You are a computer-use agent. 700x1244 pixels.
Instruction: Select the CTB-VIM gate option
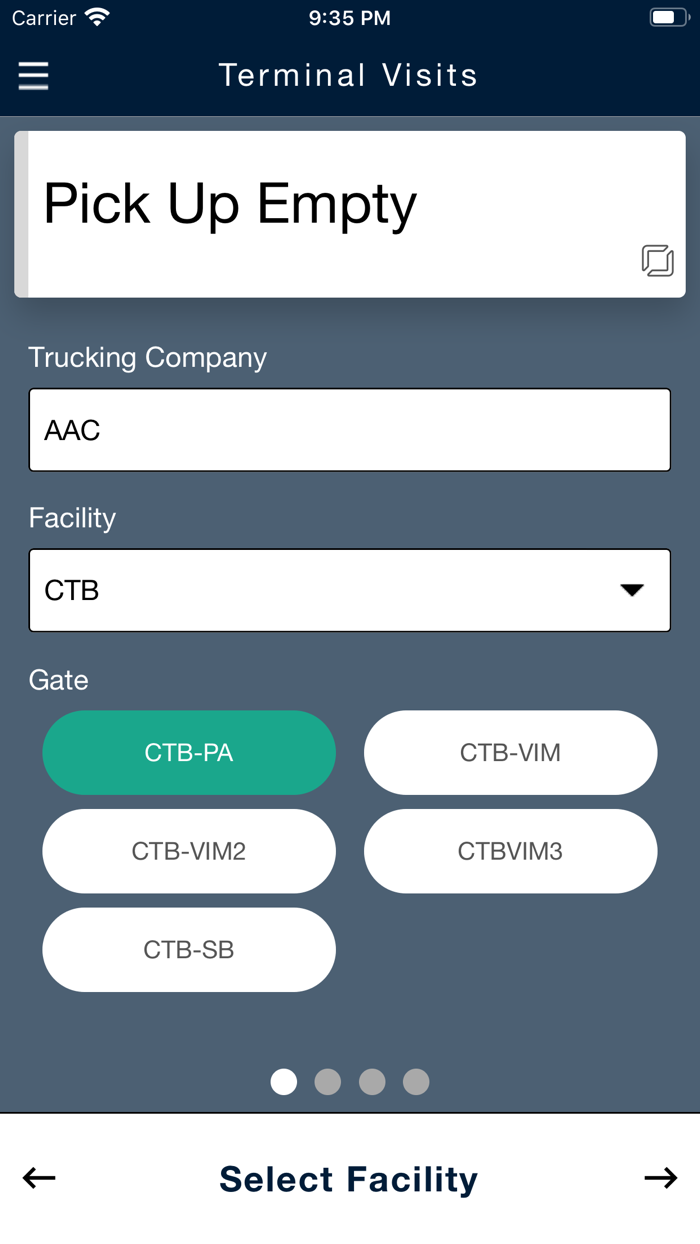coord(510,752)
